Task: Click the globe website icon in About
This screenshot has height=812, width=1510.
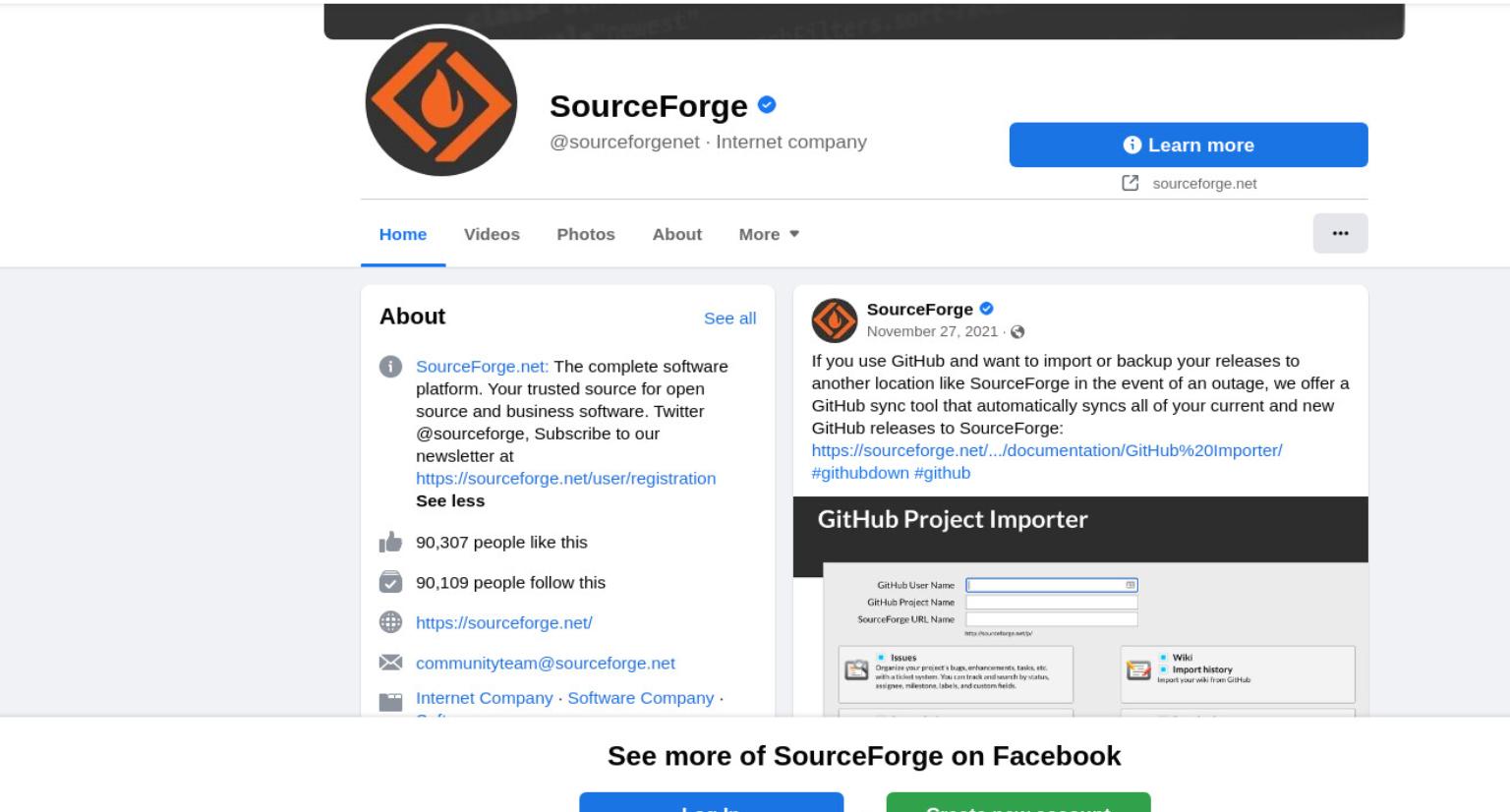Action: (x=390, y=622)
